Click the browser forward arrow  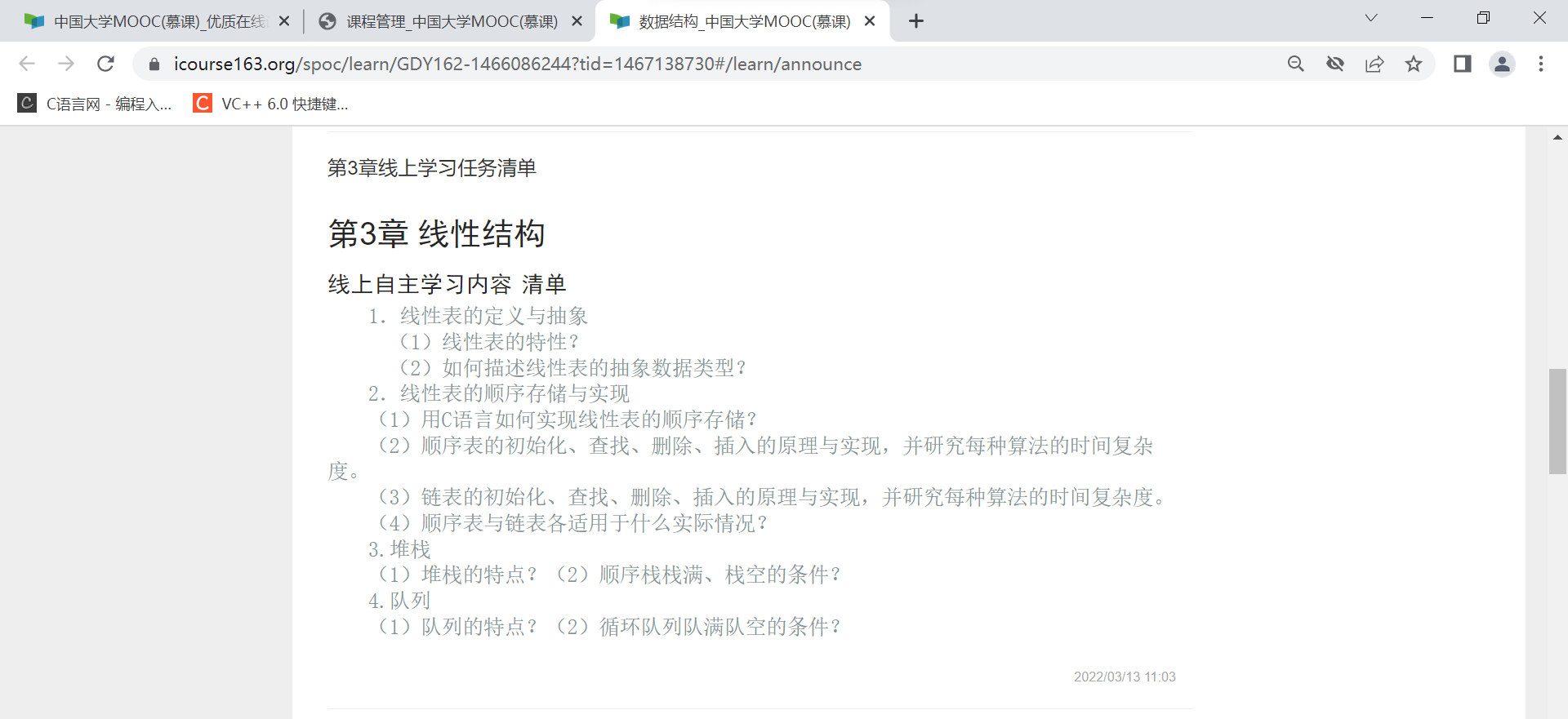point(66,64)
